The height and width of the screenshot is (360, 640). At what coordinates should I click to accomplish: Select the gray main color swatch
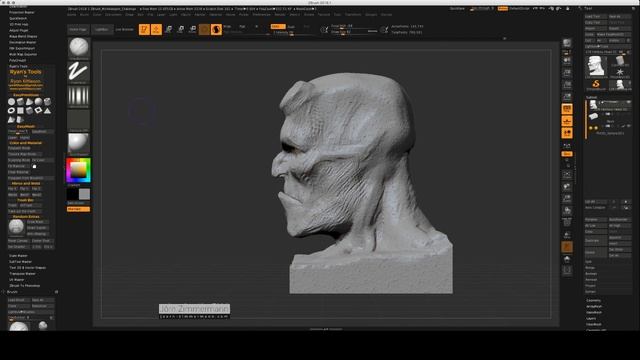84,194
